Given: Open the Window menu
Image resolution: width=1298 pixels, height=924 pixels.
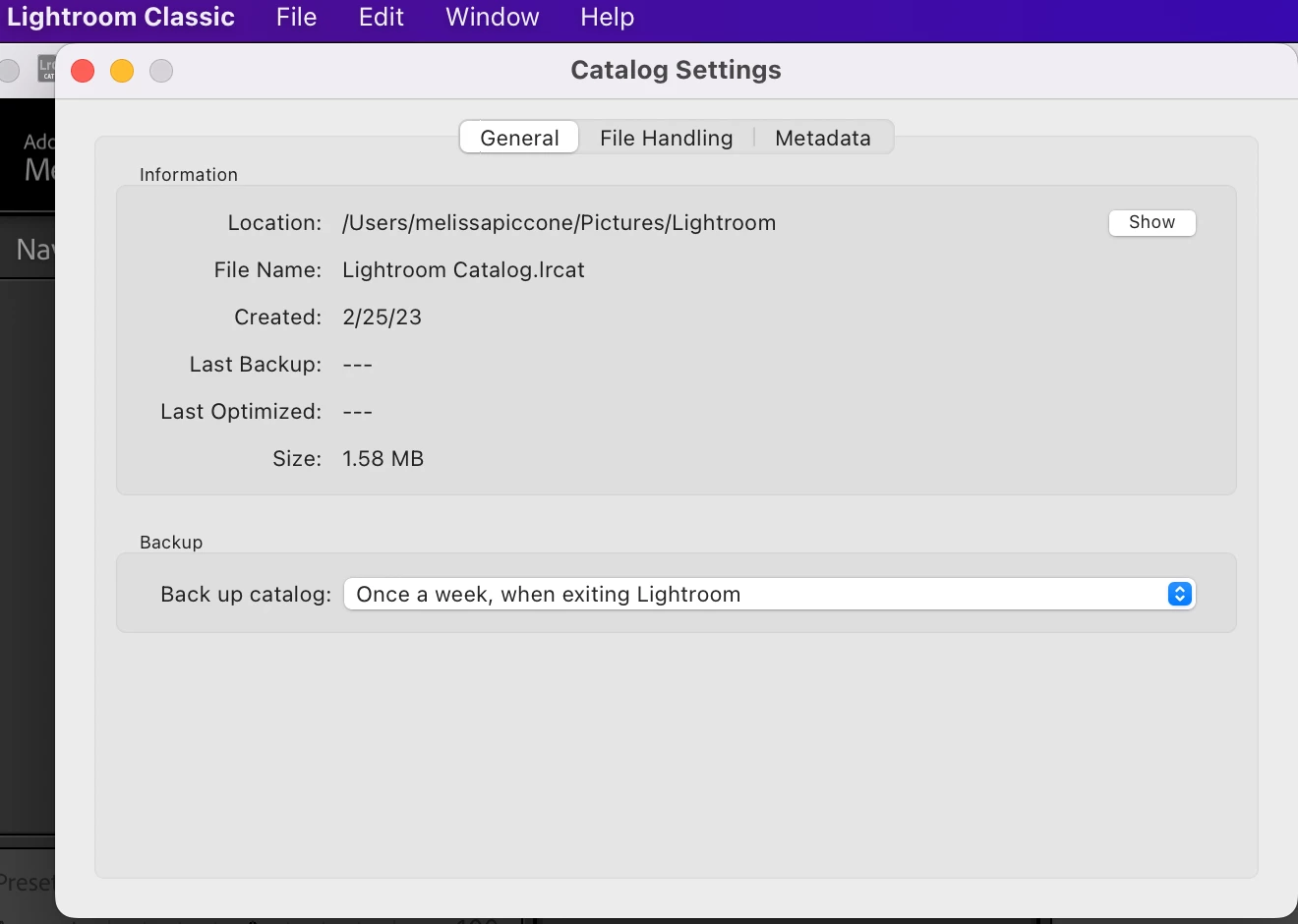Looking at the screenshot, I should point(492,17).
